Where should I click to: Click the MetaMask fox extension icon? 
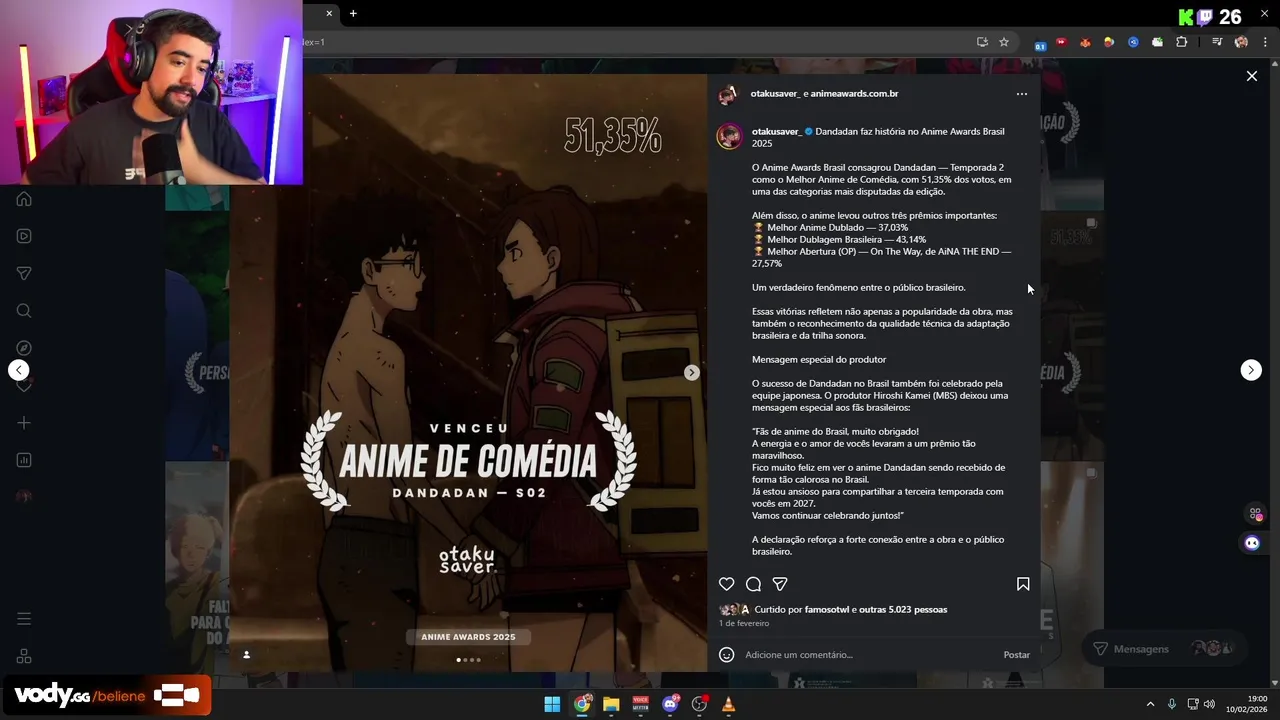pyautogui.click(x=1085, y=42)
